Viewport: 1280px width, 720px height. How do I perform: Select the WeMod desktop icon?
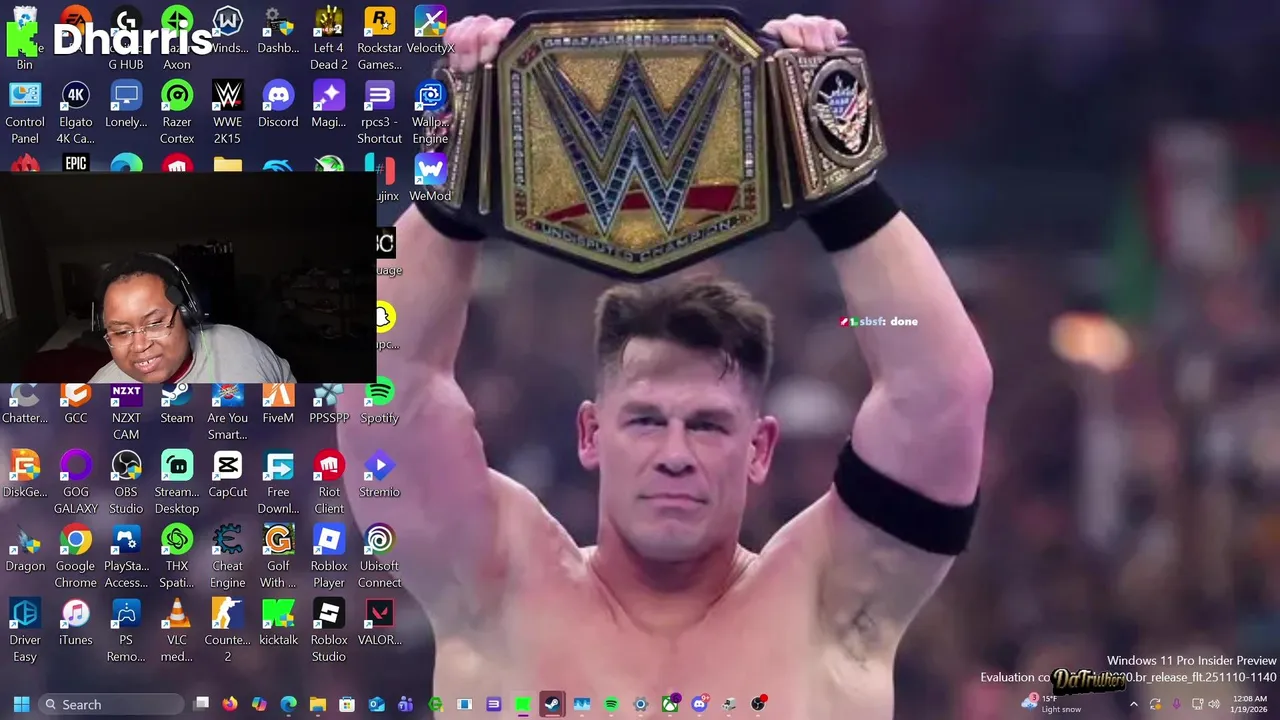(430, 178)
